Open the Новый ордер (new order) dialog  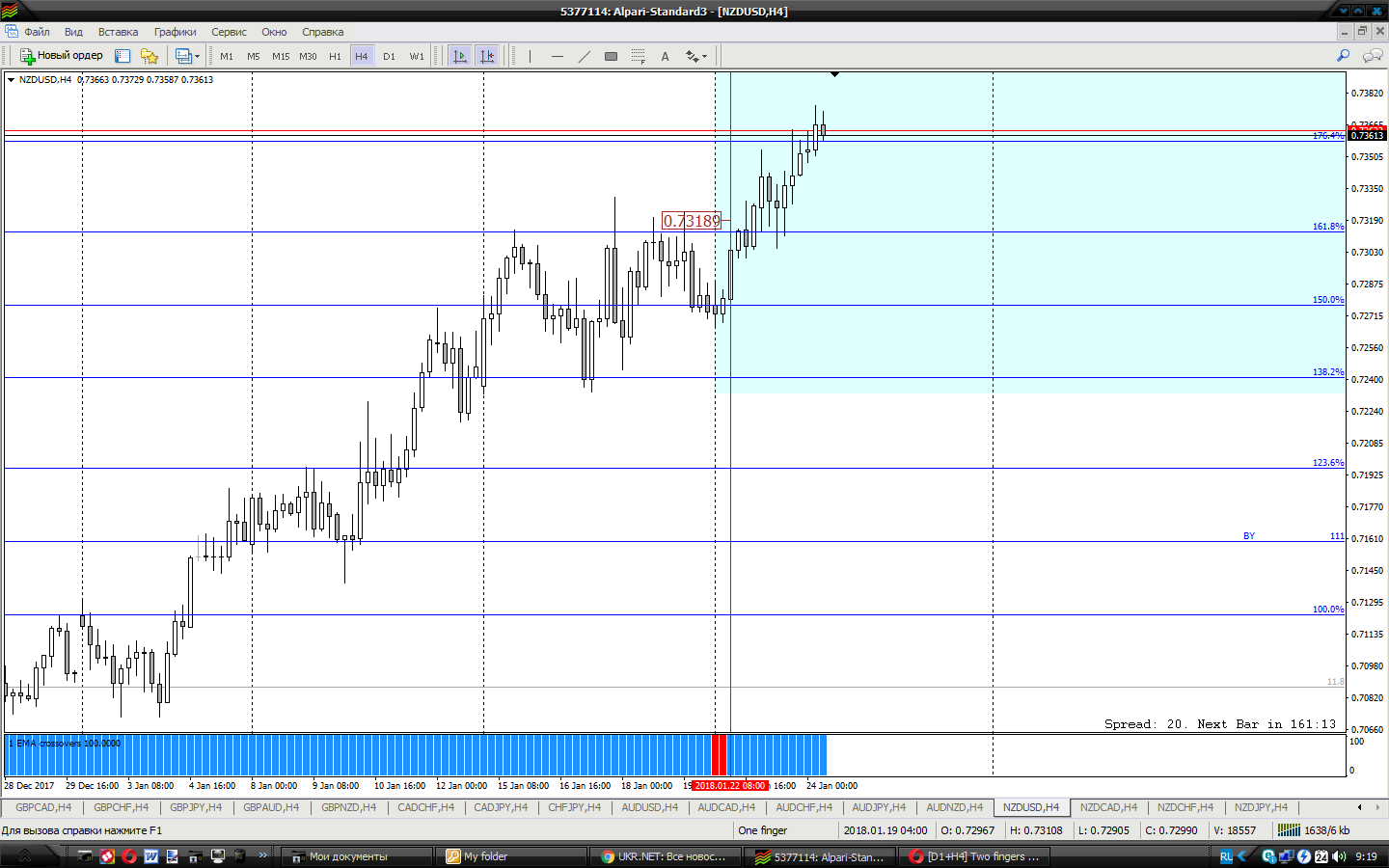62,56
